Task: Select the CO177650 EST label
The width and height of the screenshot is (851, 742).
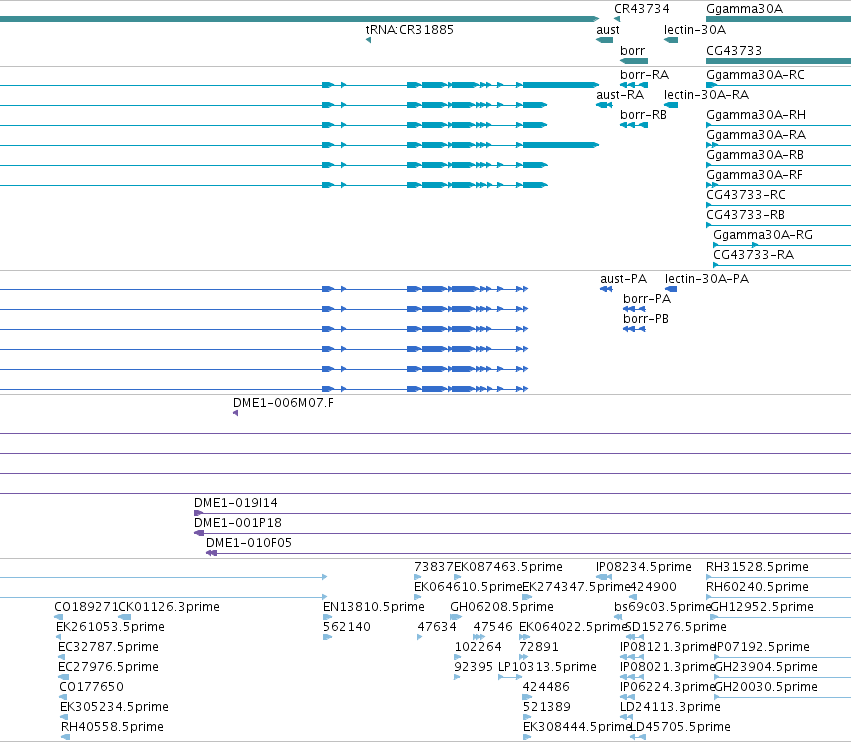Action: 92,687
